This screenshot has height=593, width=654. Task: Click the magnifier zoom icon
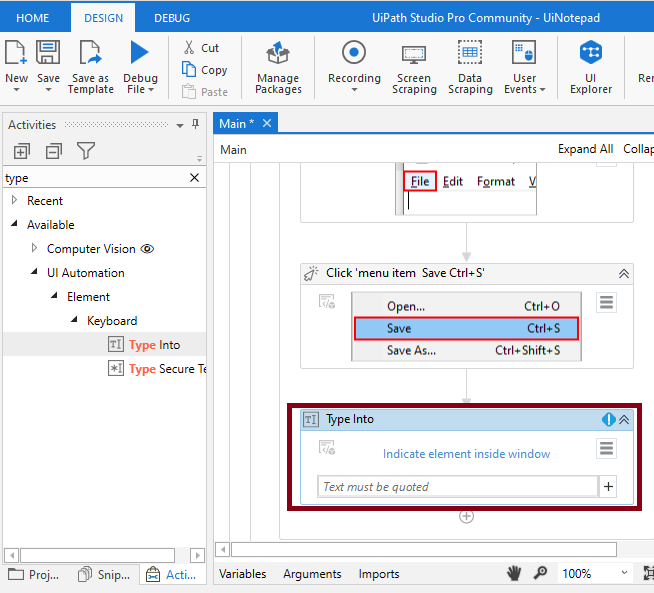[x=540, y=573]
